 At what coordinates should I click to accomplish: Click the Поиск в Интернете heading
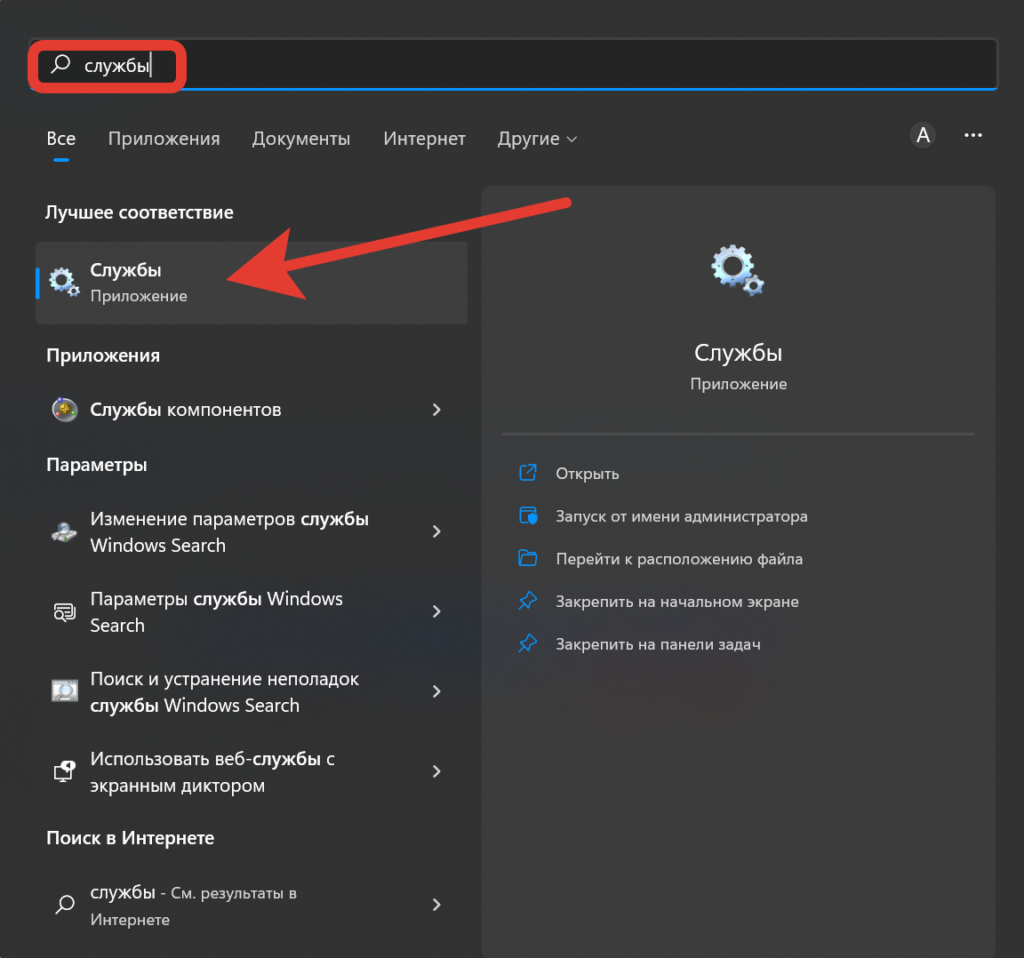pos(130,838)
